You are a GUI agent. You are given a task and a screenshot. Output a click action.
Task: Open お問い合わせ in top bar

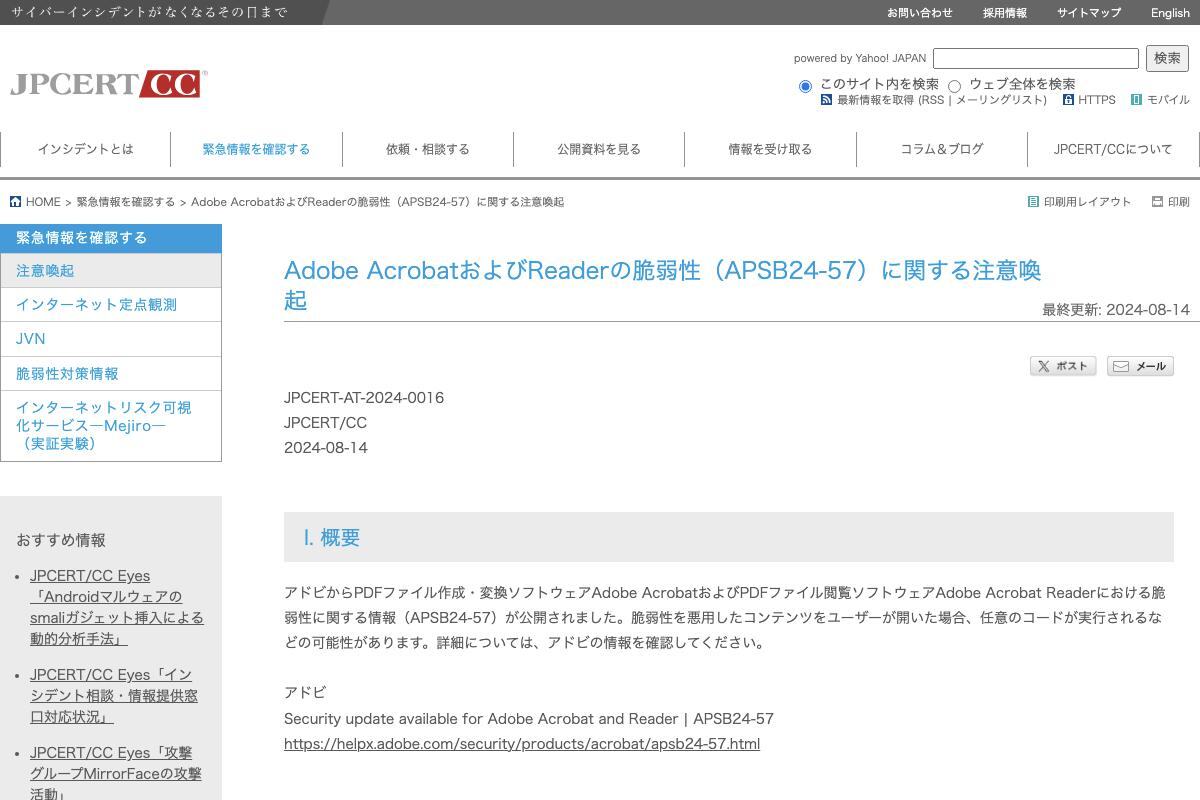pos(920,13)
